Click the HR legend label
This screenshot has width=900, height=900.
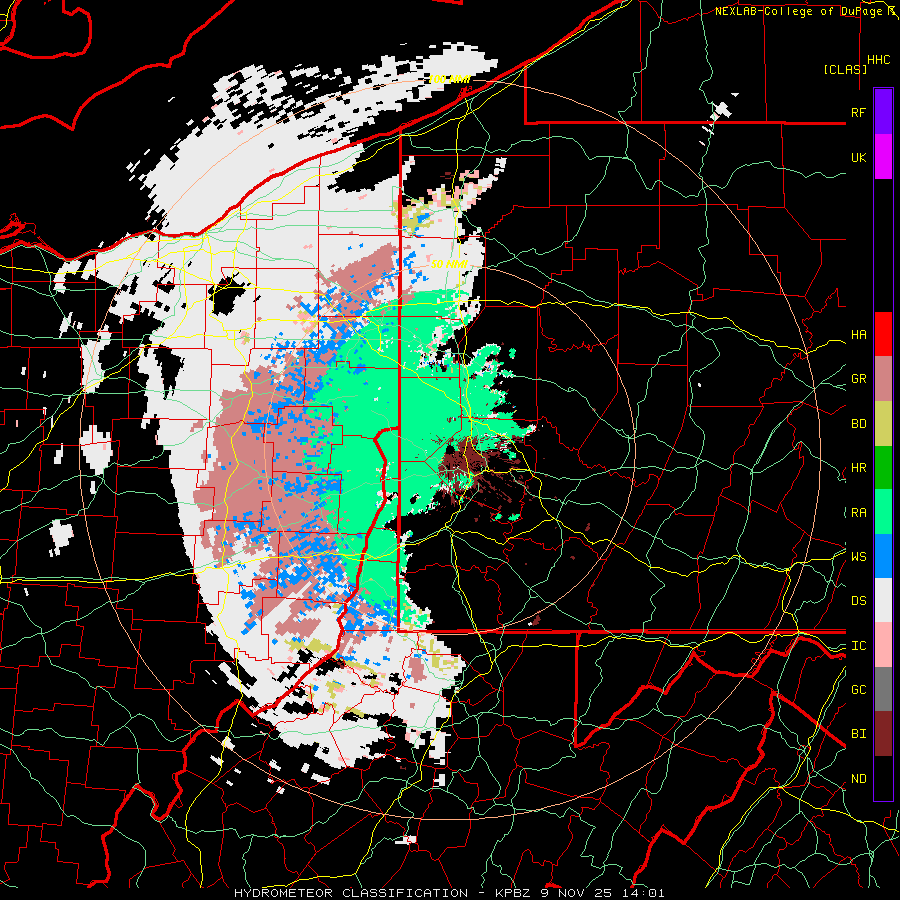[x=858, y=468]
